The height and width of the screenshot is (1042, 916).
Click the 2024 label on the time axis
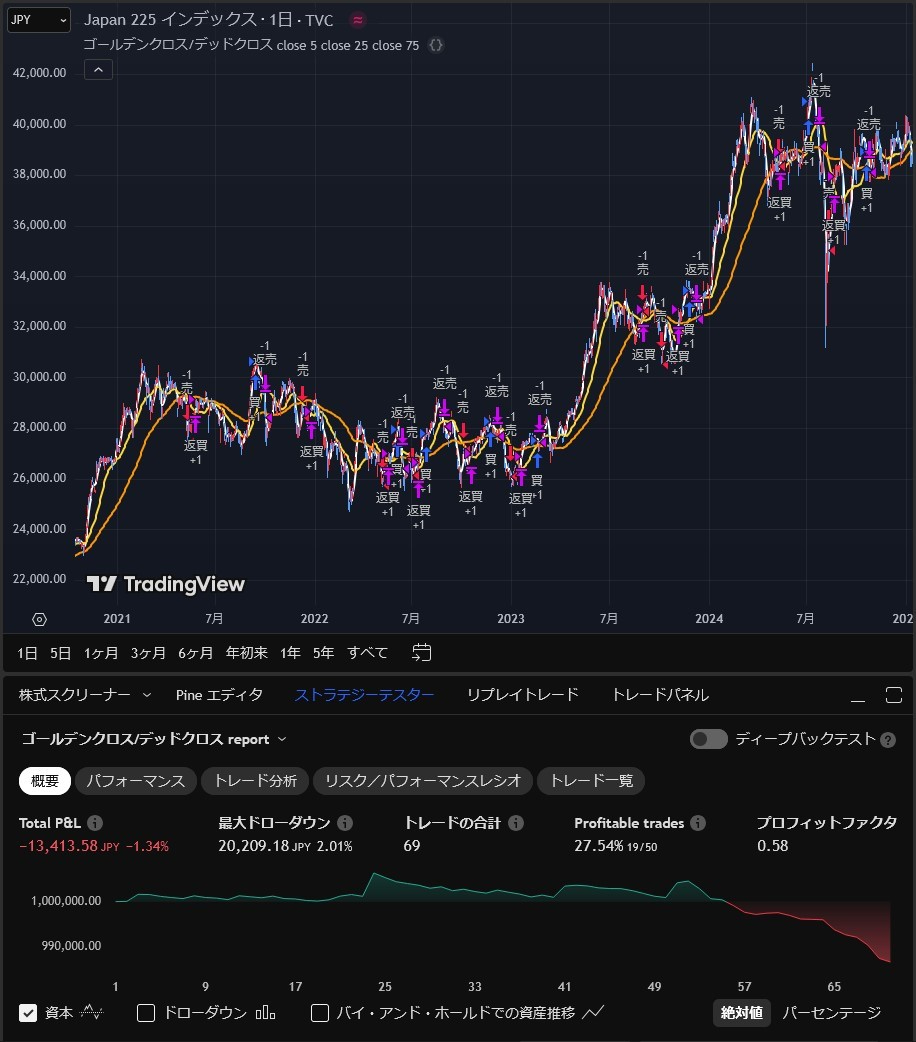click(709, 619)
